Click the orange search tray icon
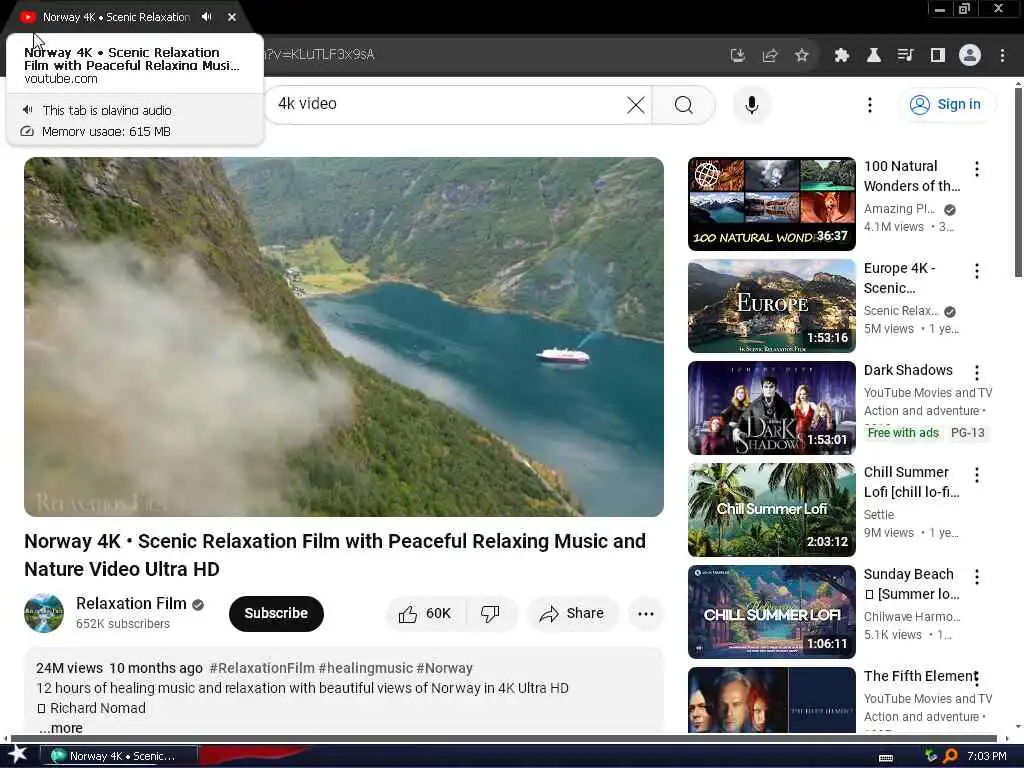The height and width of the screenshot is (768, 1024). pos(950,756)
